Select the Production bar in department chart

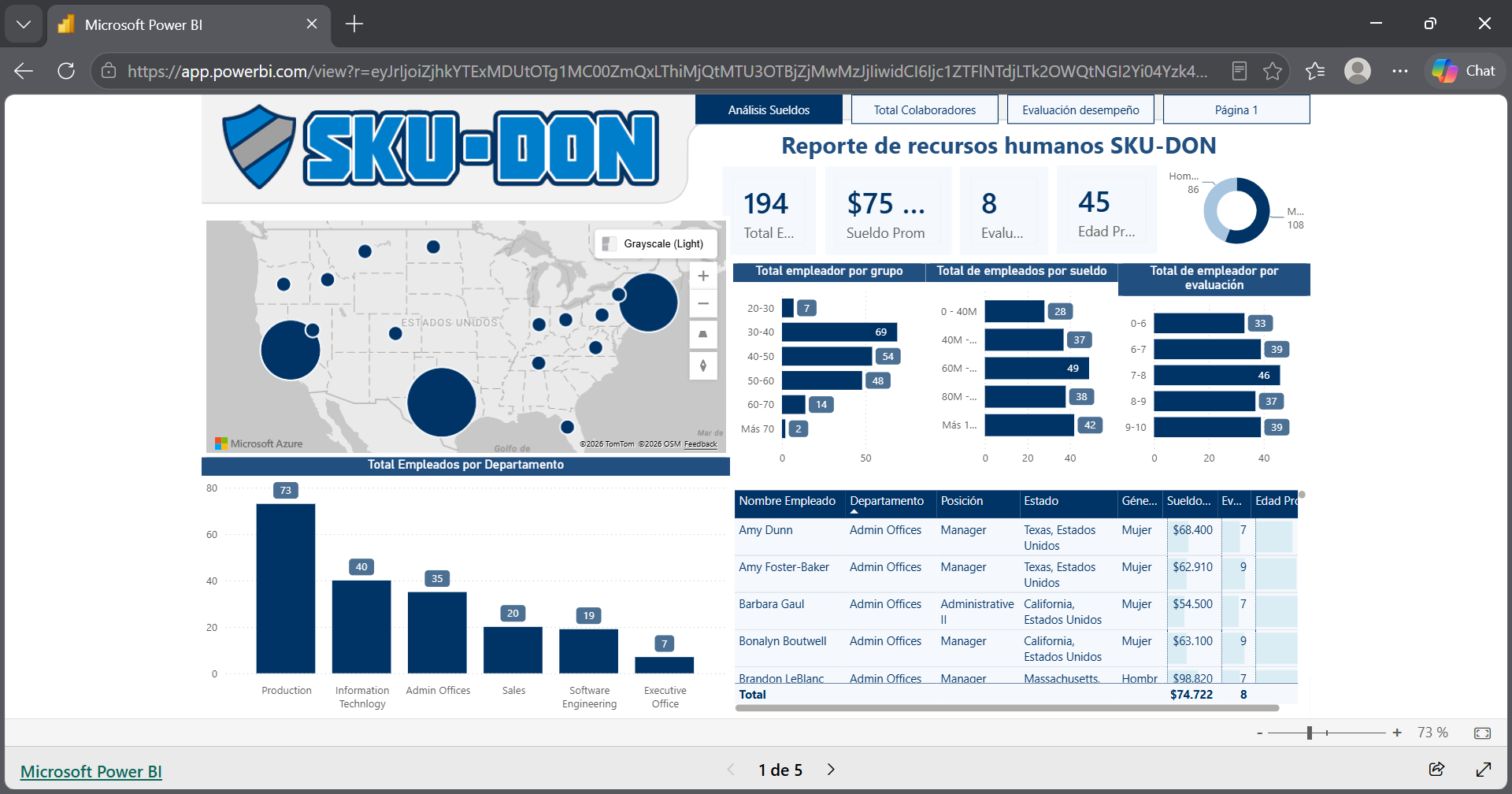(x=286, y=588)
